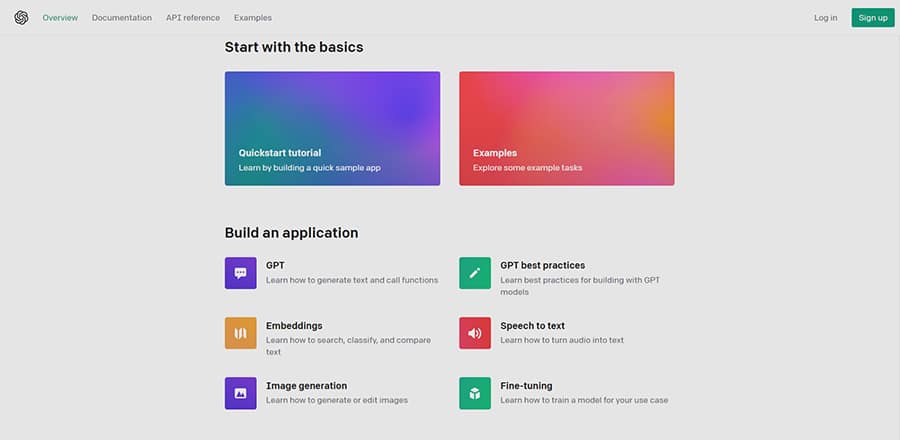
Task: Click the purple Image generation icon
Action: point(240,393)
